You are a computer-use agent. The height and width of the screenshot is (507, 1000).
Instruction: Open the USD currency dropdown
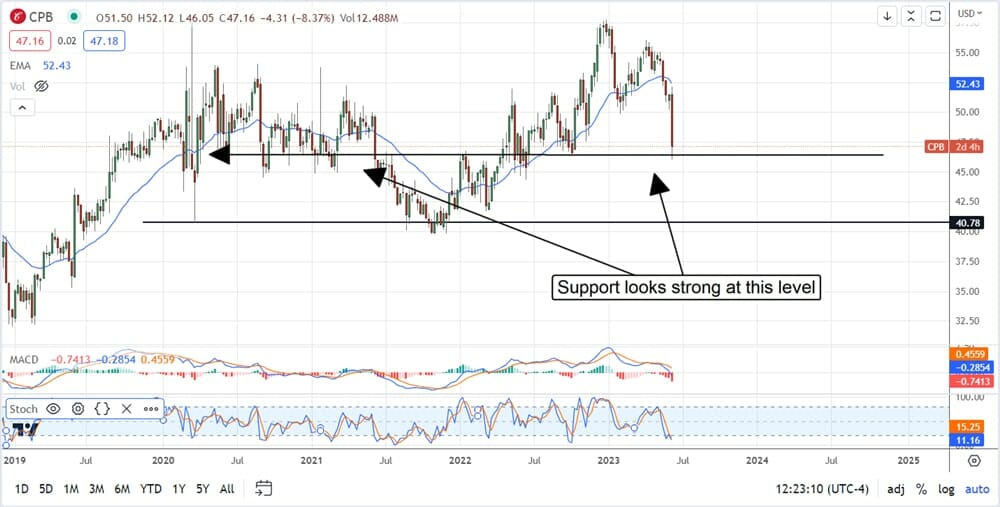[968, 14]
